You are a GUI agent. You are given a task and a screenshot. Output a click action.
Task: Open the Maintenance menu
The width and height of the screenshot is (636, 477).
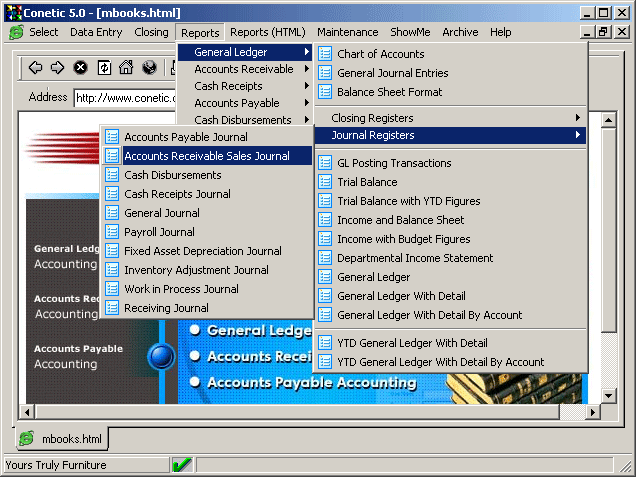click(347, 32)
